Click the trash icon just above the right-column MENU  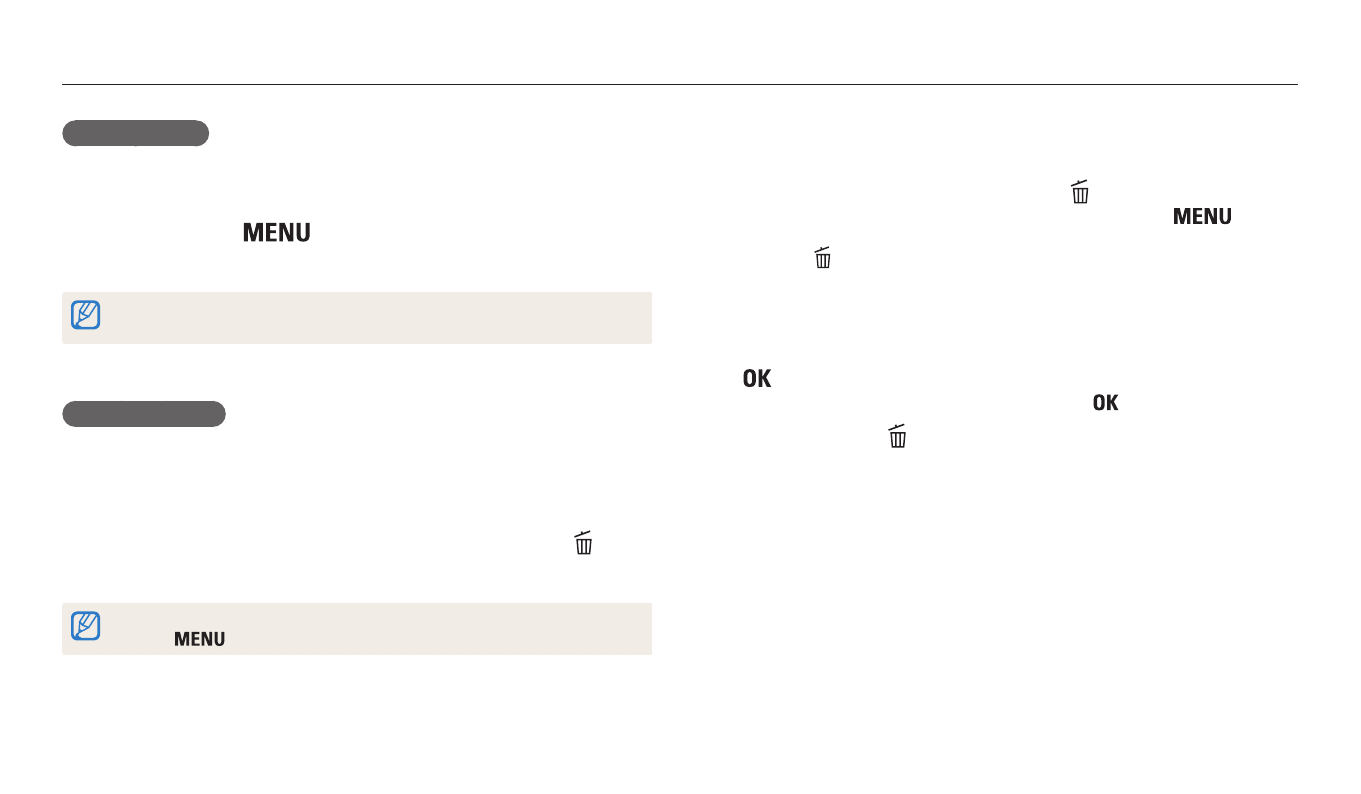click(1080, 193)
